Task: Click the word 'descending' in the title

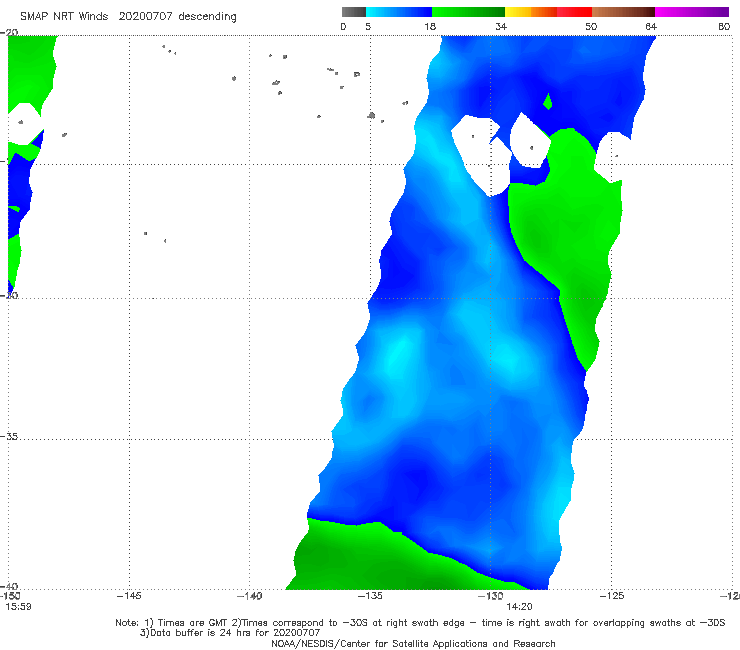Action: click(x=207, y=17)
